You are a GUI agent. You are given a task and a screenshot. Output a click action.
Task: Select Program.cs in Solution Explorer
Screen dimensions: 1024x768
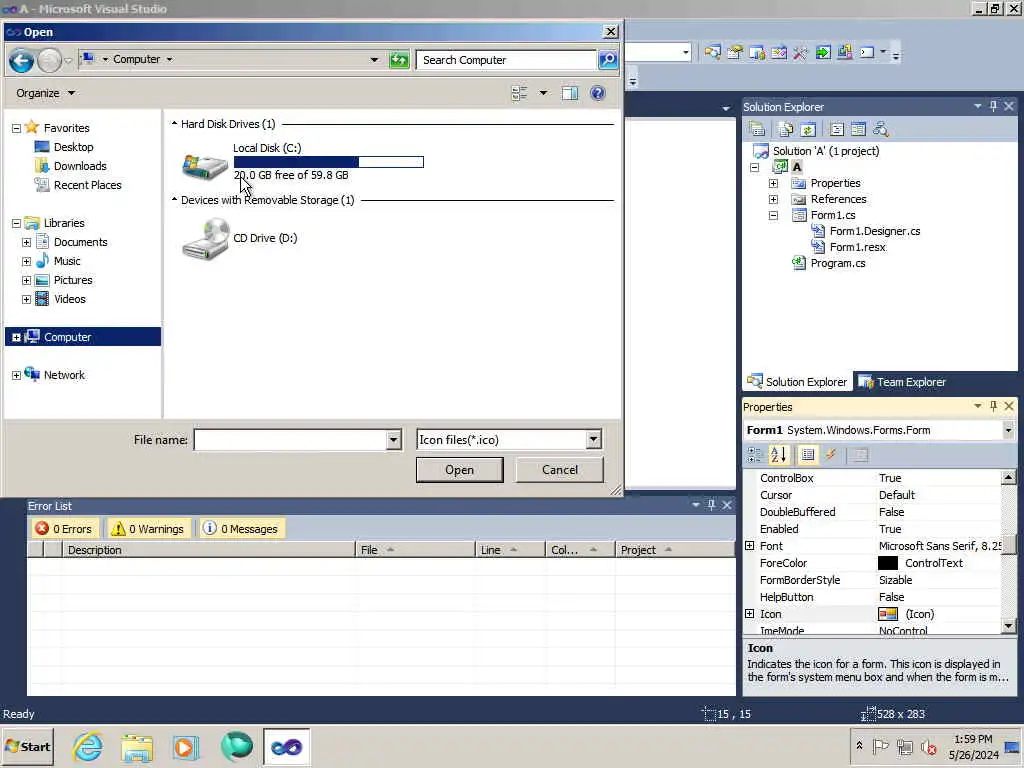[837, 263]
